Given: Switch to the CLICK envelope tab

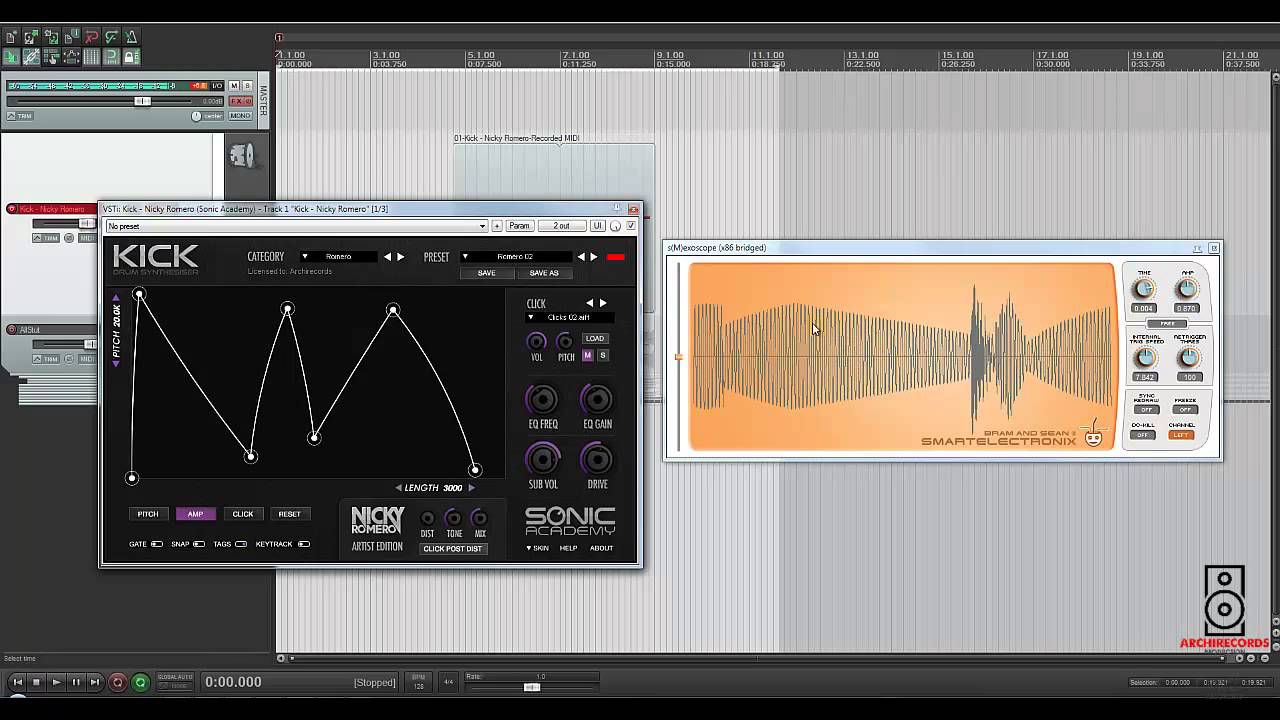Looking at the screenshot, I should (243, 514).
